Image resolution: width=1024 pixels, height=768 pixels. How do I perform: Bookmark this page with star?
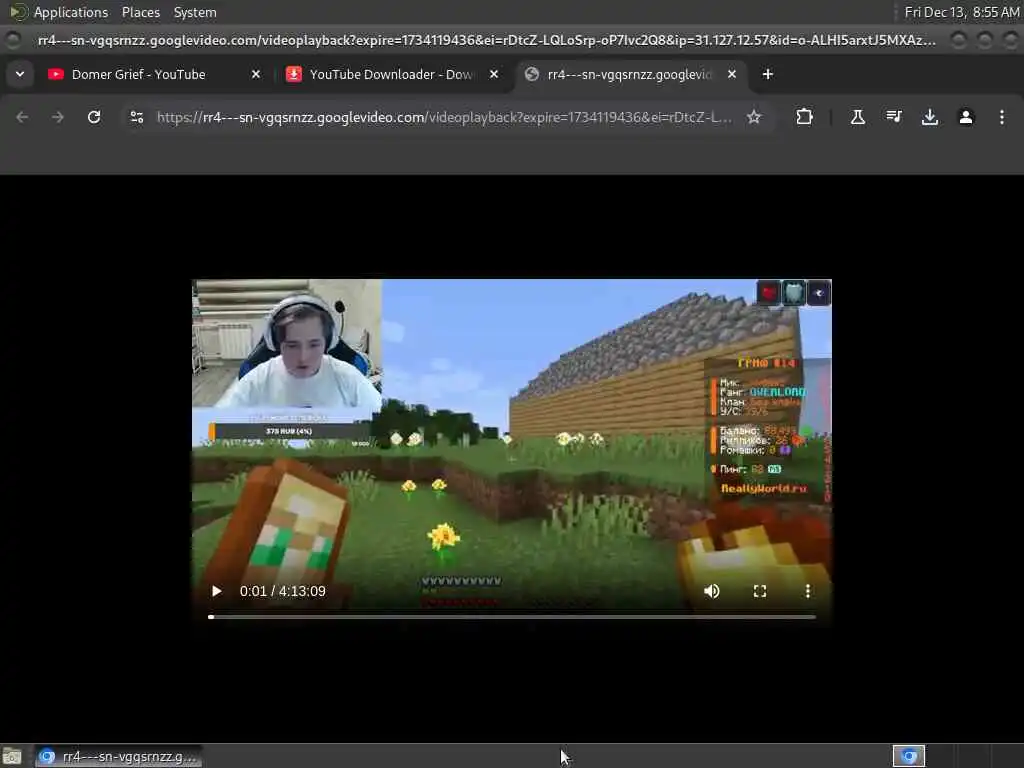[x=754, y=117]
